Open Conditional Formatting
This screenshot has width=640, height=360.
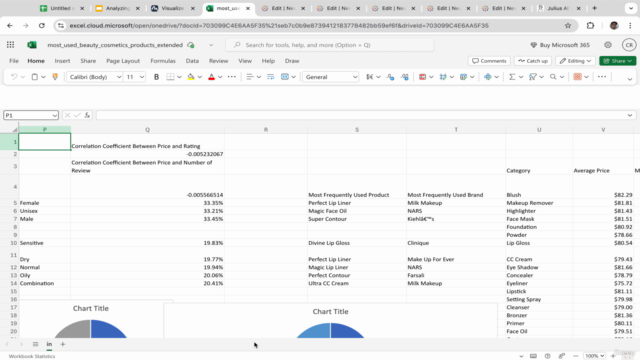pyautogui.click(x=422, y=77)
